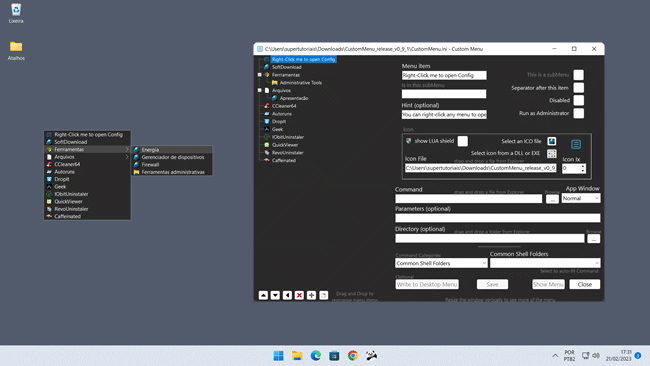Delete selected item with red X button
This screenshot has width=650, height=366.
299,295
